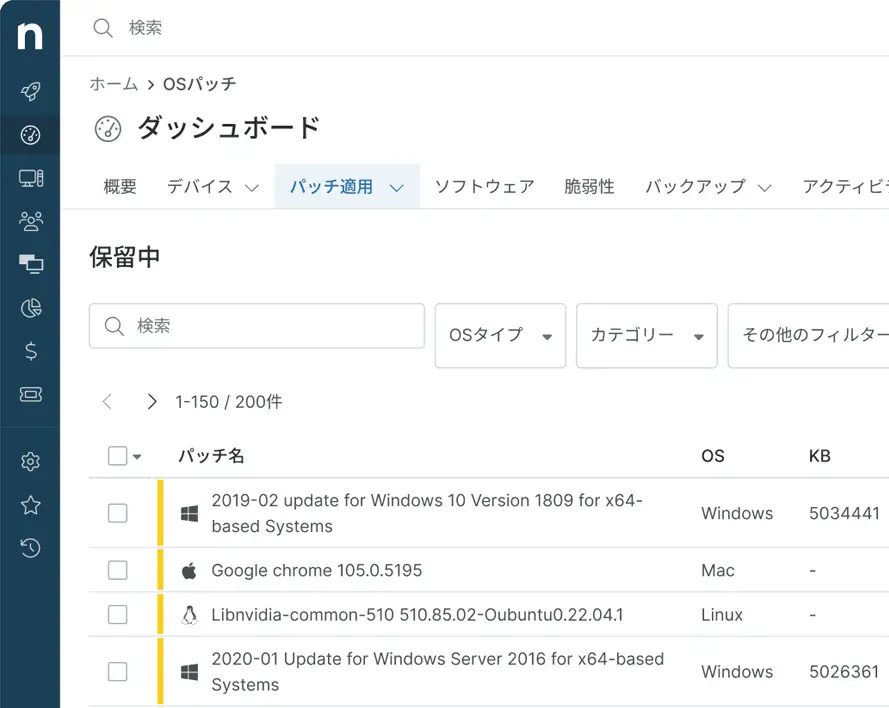Click KB value 5034441
This screenshot has width=889, height=708.
tap(844, 513)
